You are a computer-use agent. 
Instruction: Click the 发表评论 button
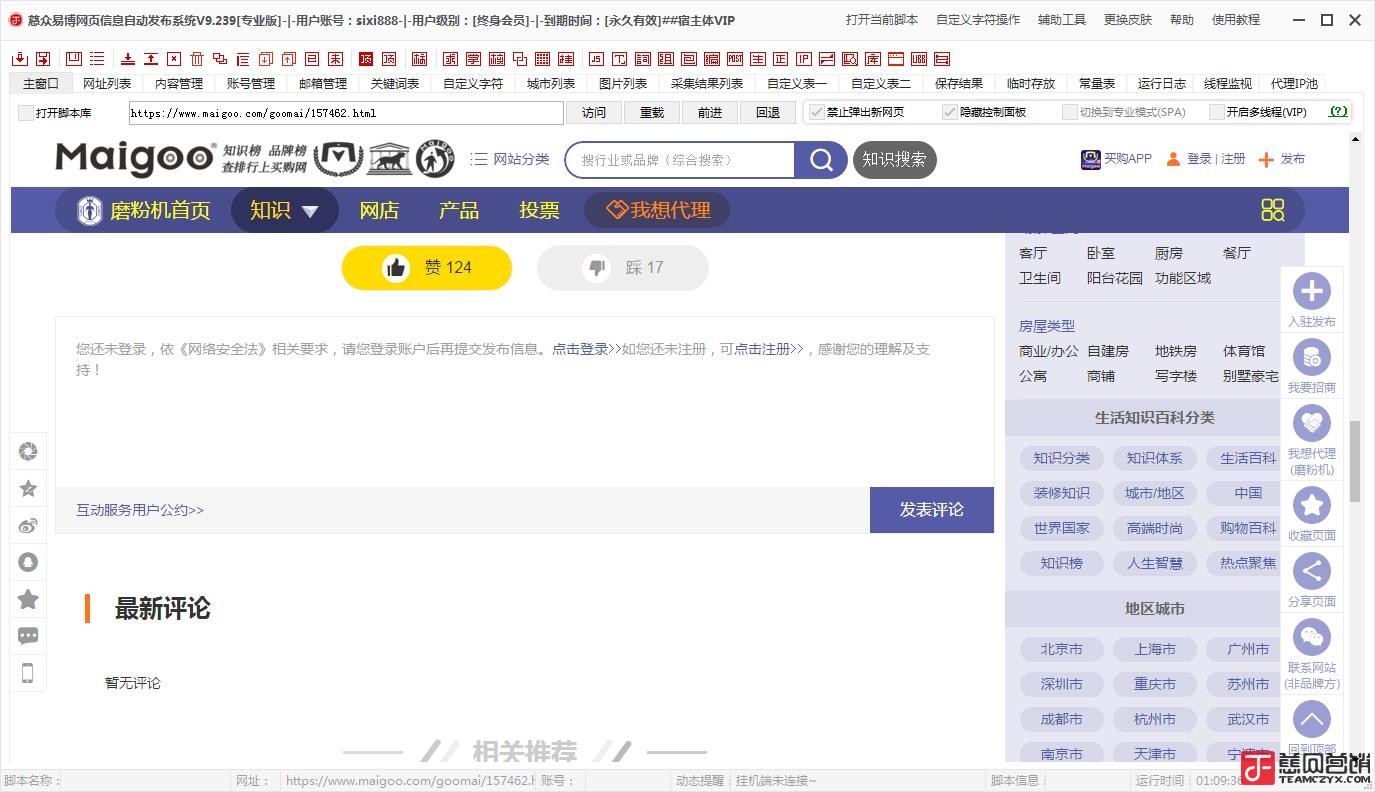(932, 510)
